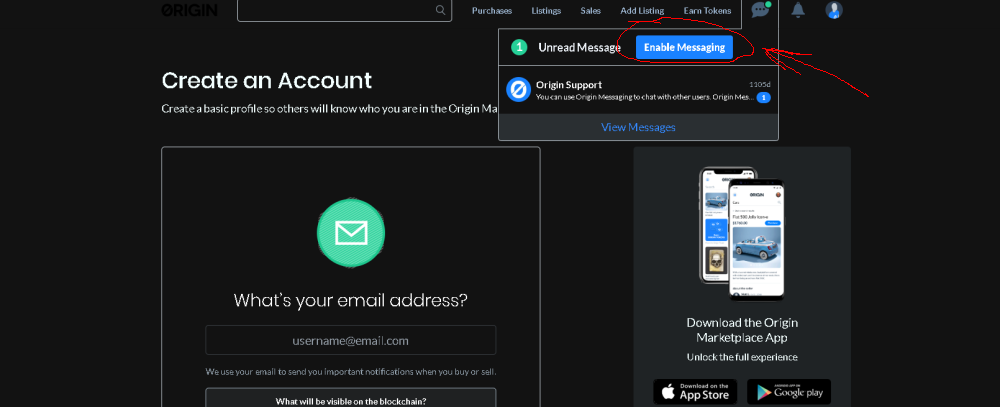Click the search magnifier icon
The image size is (1000, 407).
(x=441, y=10)
